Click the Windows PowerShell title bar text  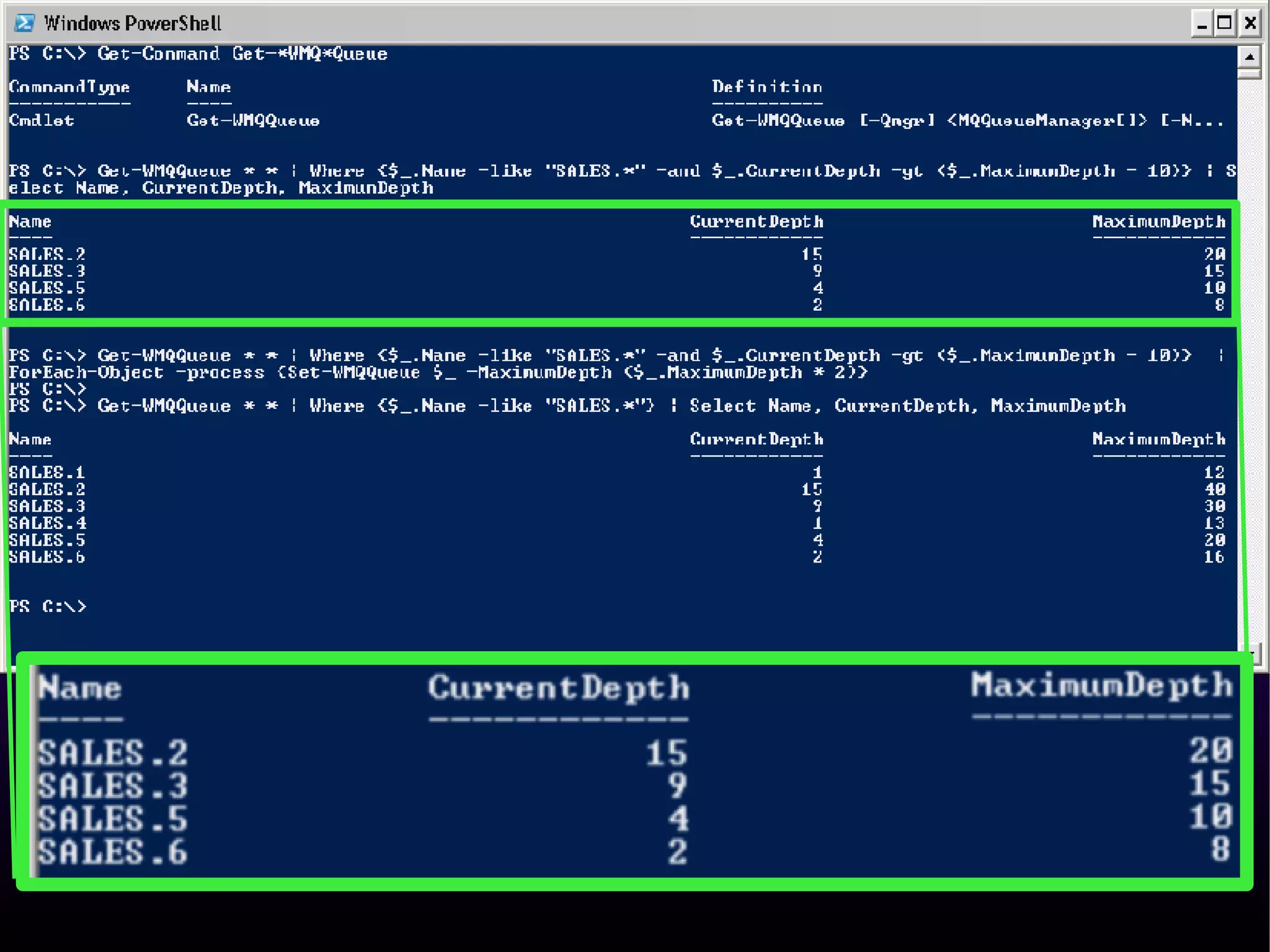click(132, 24)
